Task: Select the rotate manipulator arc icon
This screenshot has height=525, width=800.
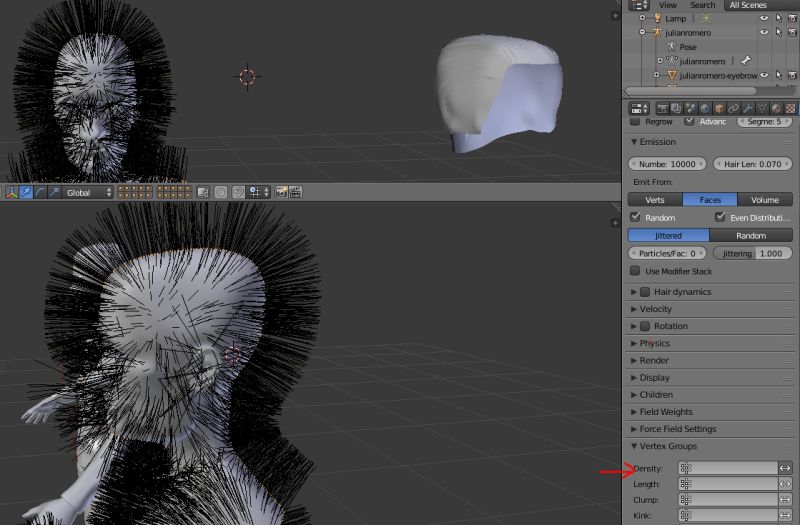Action: pyautogui.click(x=40, y=192)
